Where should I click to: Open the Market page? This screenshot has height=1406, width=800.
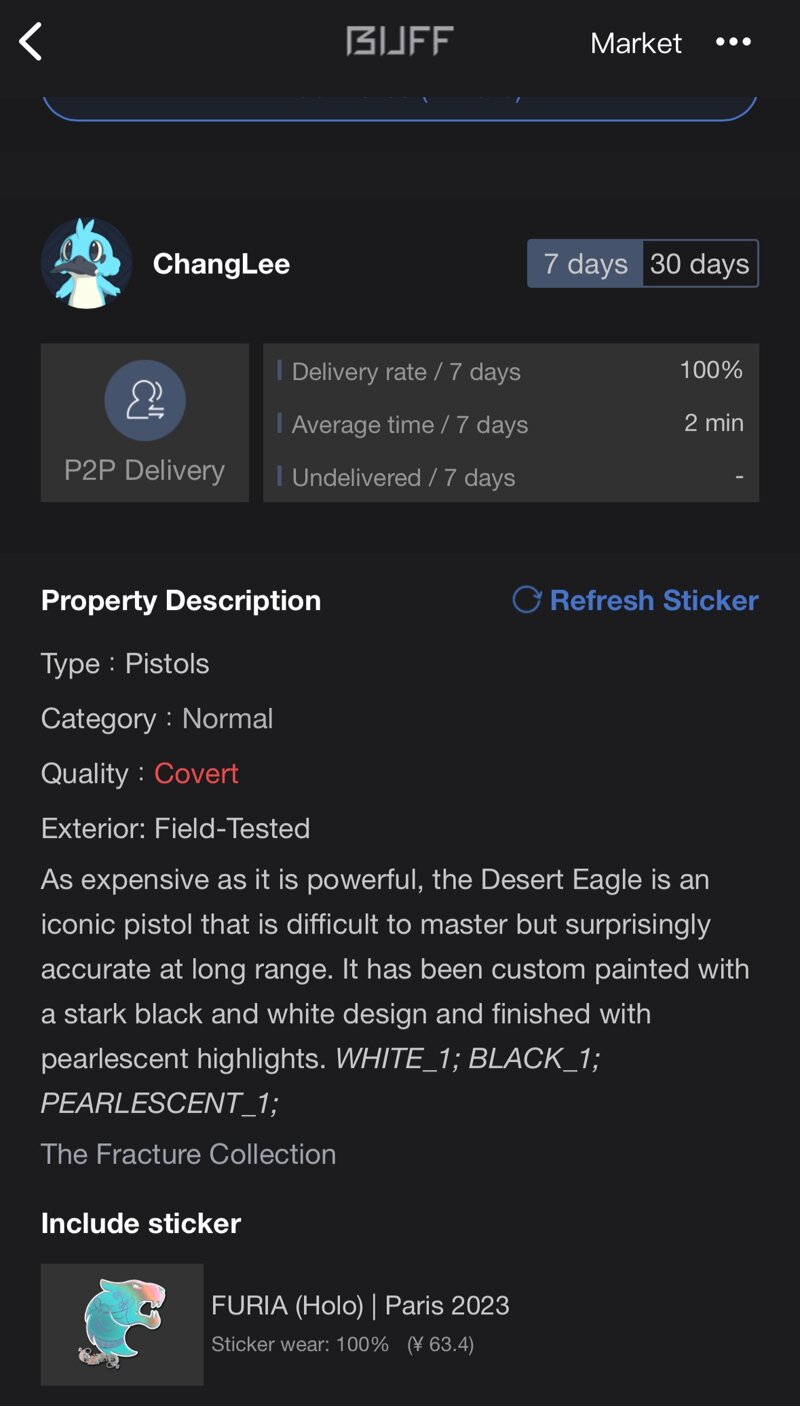pos(636,43)
